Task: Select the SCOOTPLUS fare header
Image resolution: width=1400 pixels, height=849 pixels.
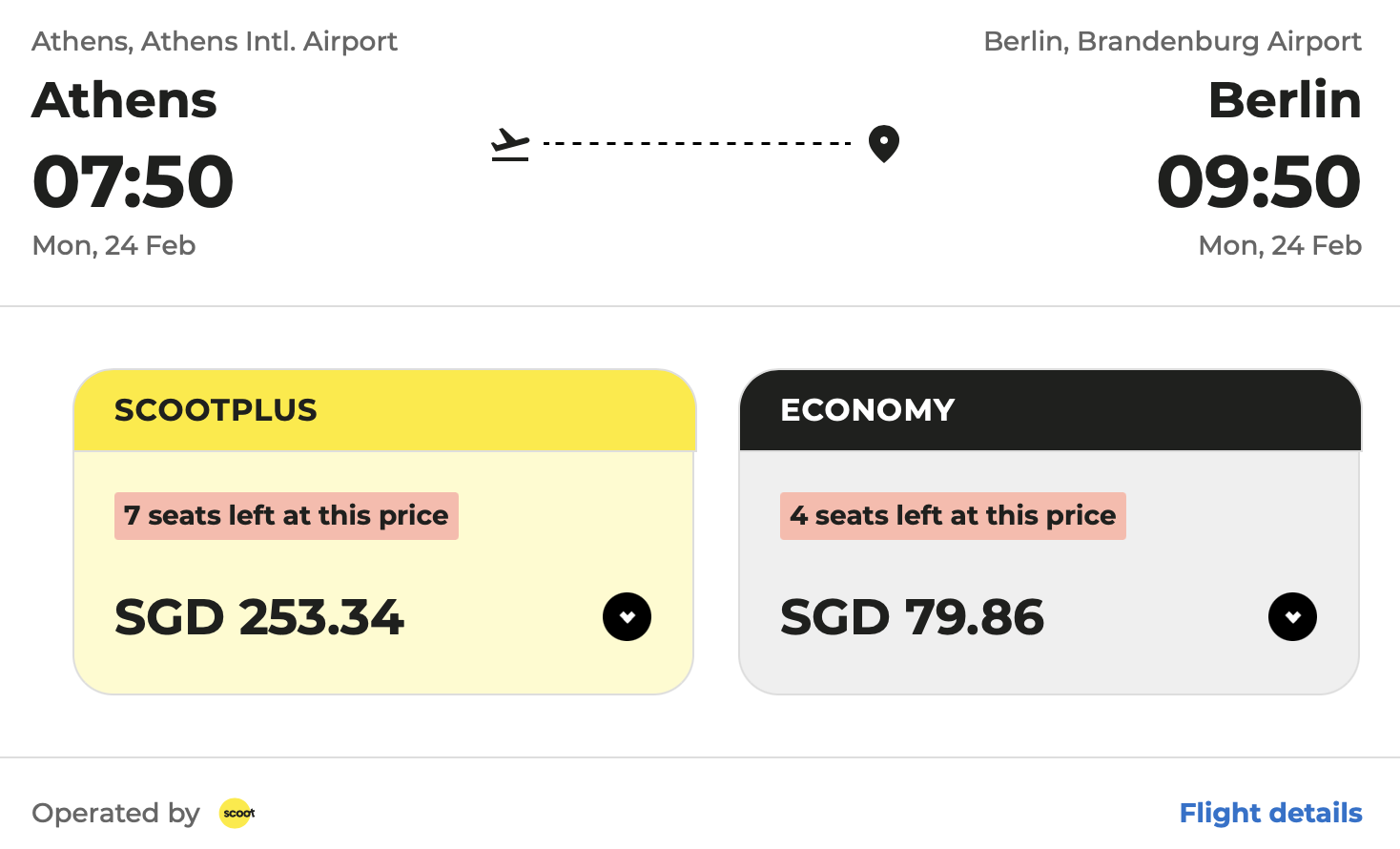Action: pos(384,410)
